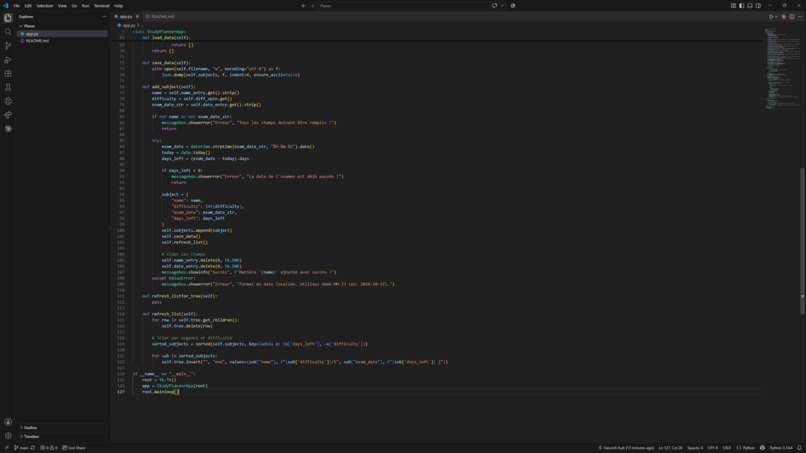Open the Run dropdown arrow beside play
Viewport: 806px width, 453px height.
pyautogui.click(x=776, y=16)
